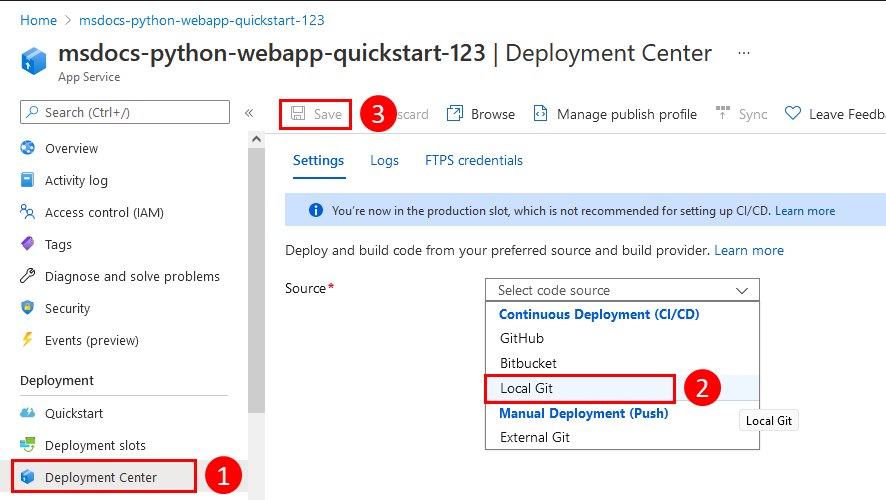Click the Leave Feedback heart icon

coord(793,114)
